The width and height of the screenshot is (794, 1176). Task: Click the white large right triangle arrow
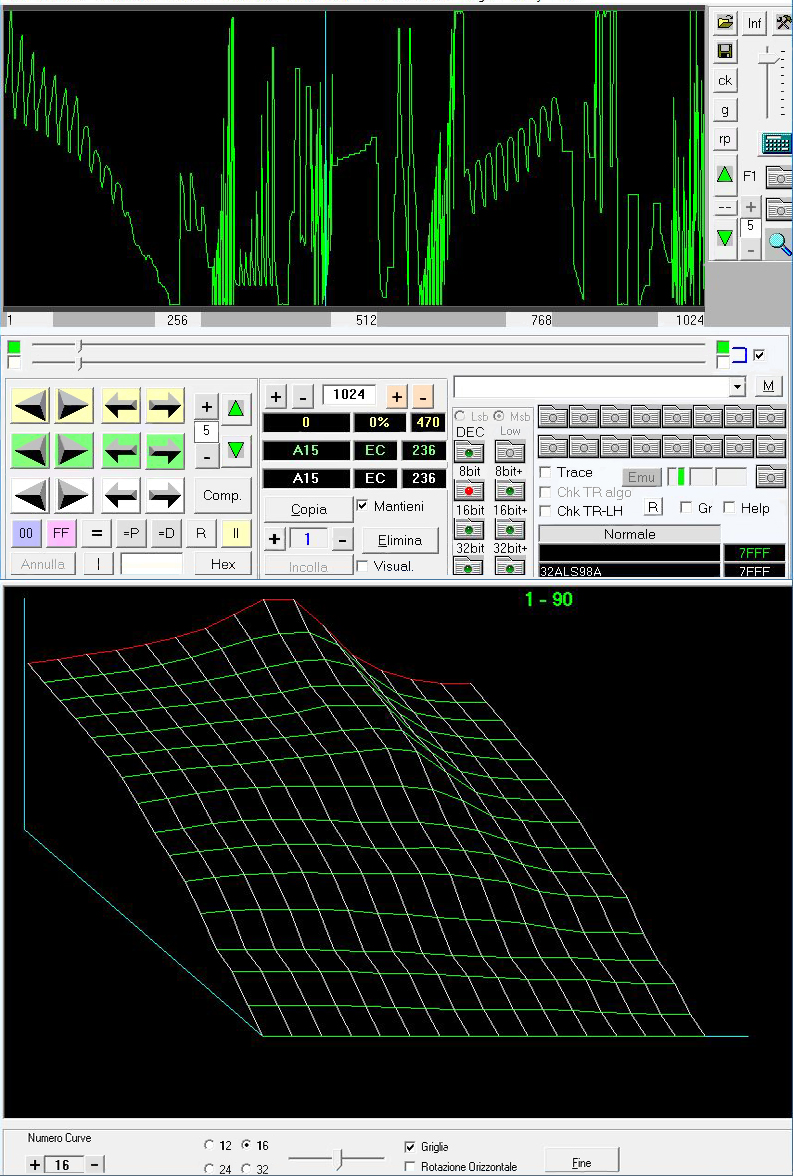click(73, 495)
